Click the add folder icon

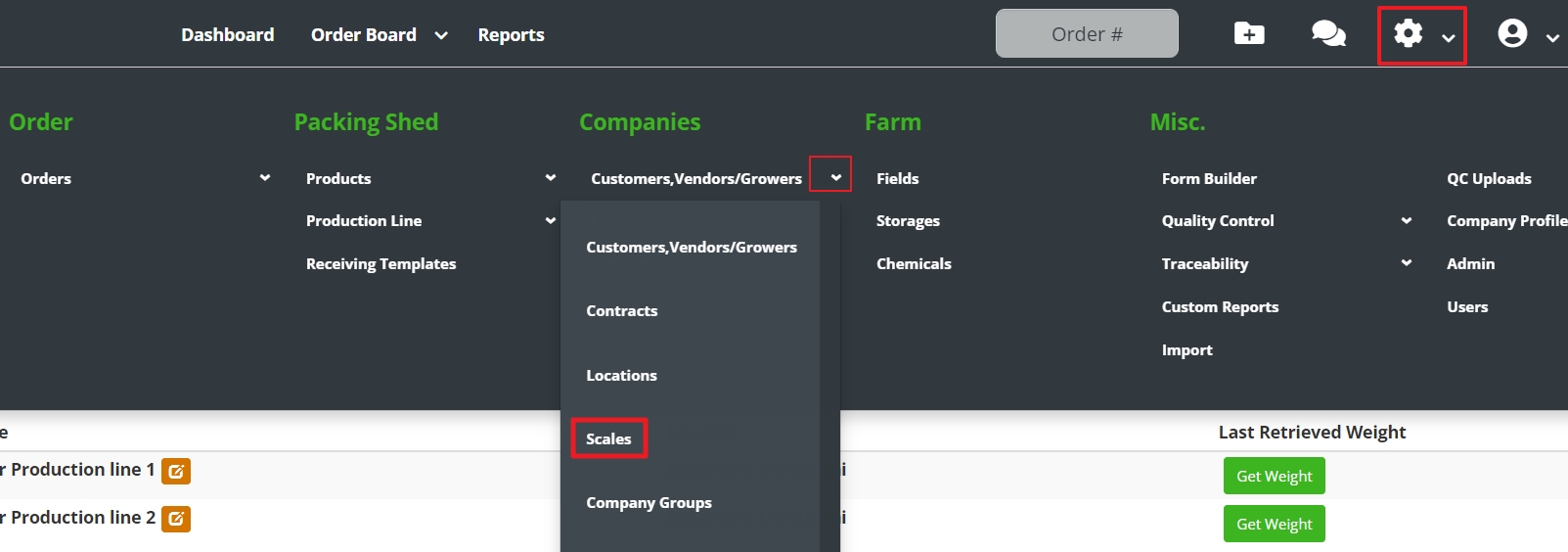pyautogui.click(x=1249, y=34)
